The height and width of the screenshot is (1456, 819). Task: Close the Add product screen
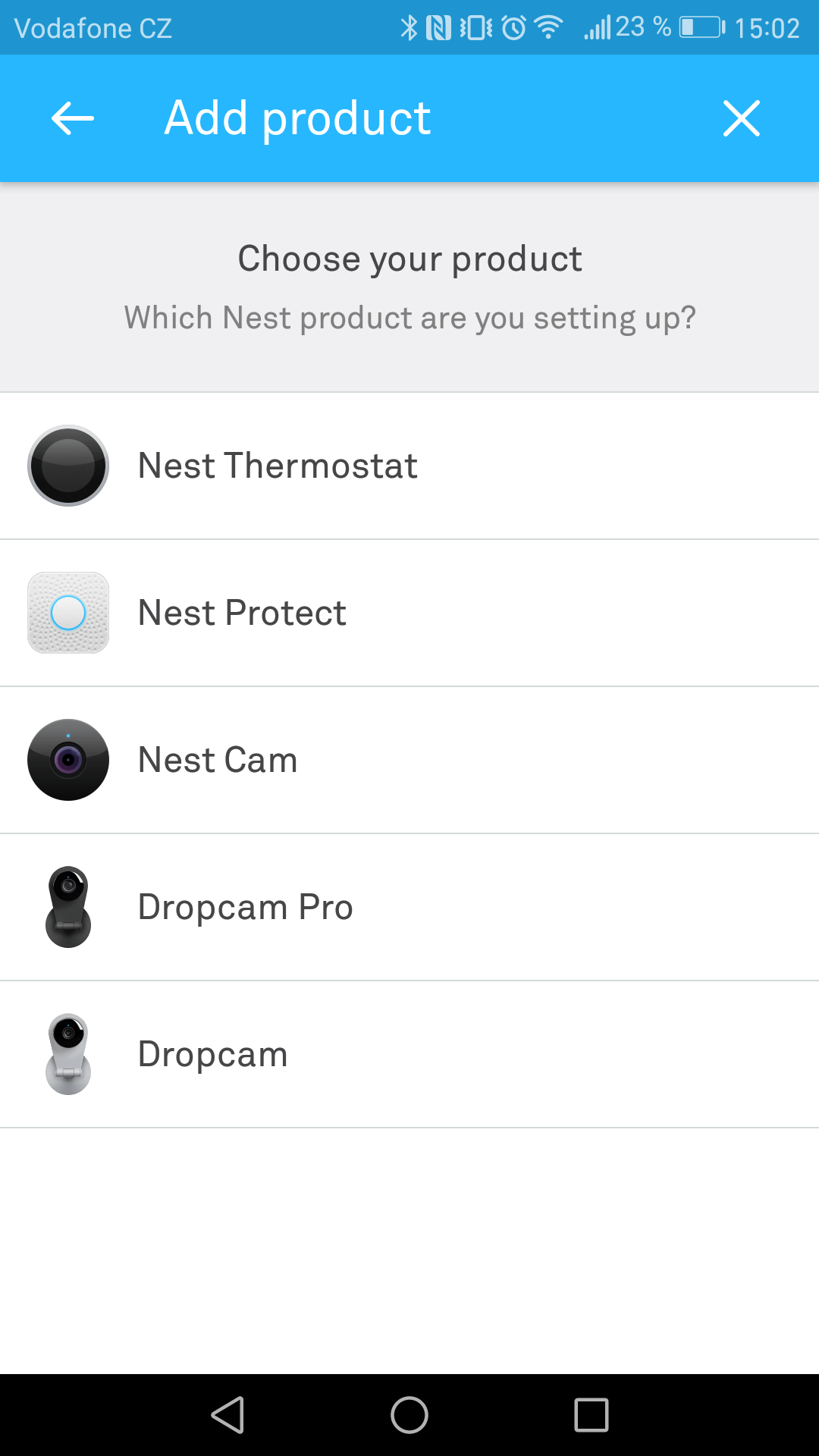point(742,118)
